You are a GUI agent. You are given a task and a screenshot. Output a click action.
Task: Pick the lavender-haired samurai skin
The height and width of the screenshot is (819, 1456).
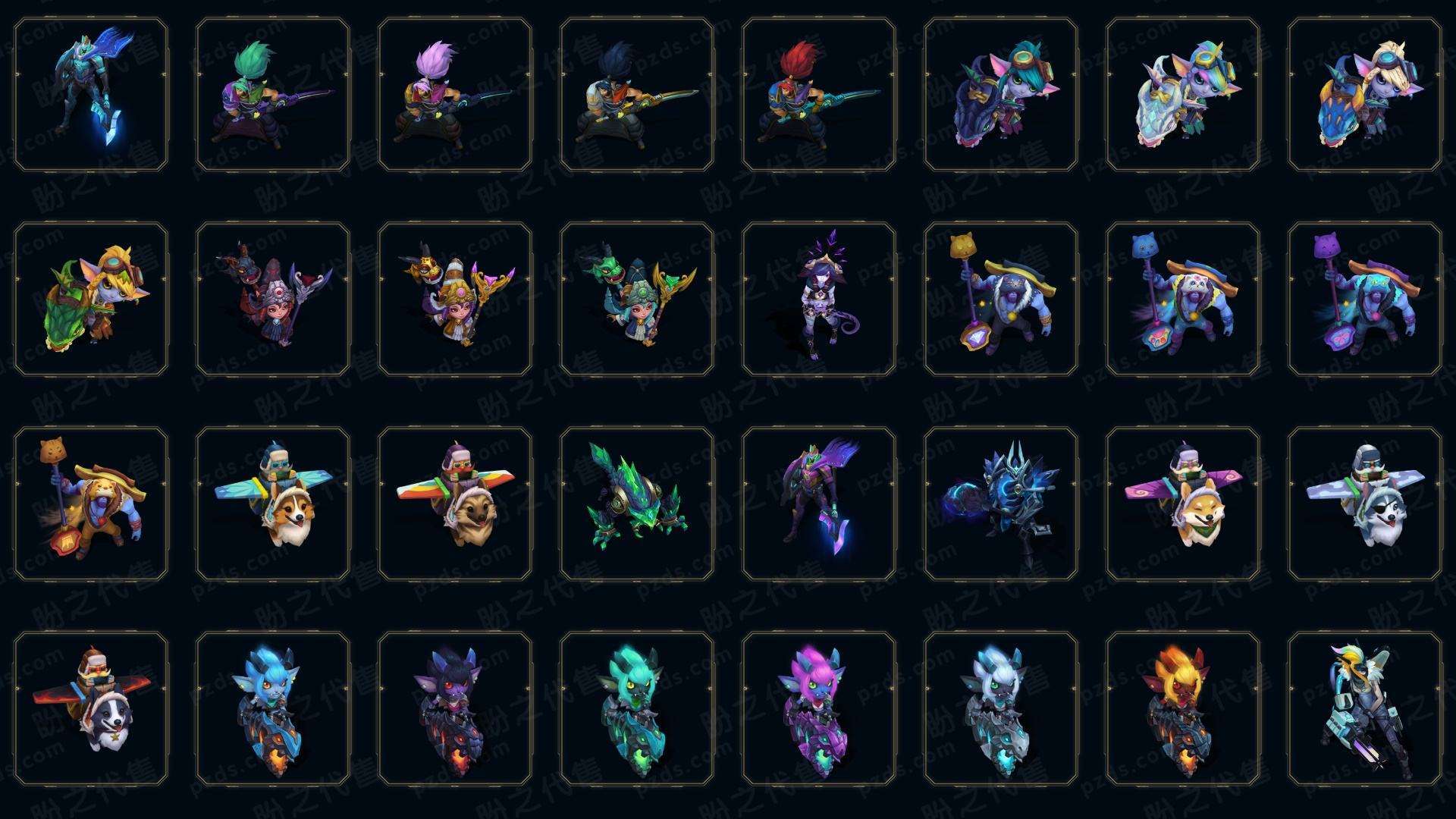455,95
